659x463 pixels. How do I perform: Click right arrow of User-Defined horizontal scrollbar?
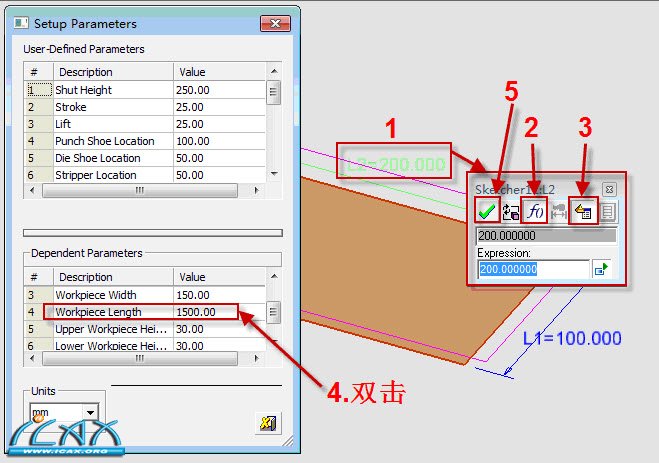[256, 190]
